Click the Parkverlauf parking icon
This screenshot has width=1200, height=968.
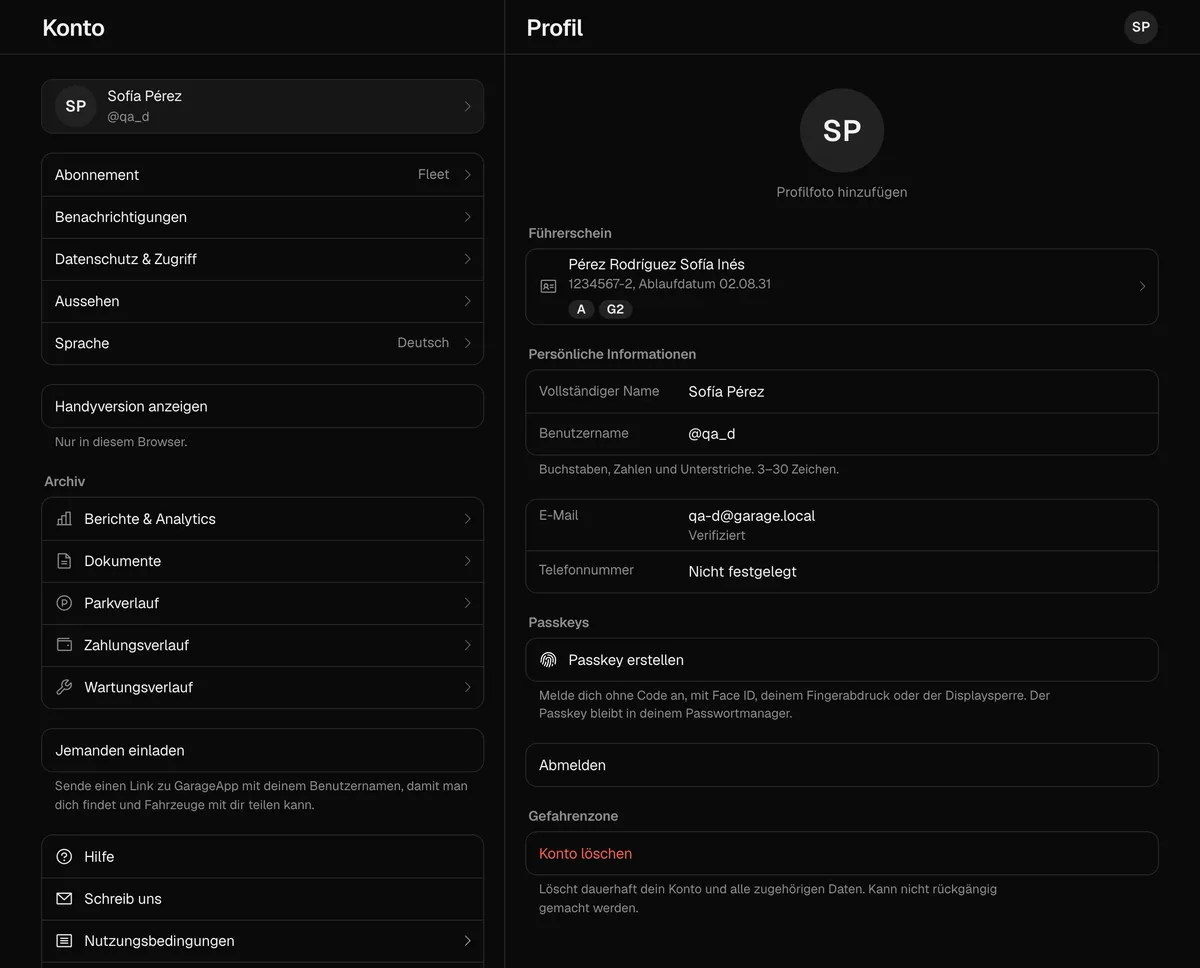click(x=64, y=603)
